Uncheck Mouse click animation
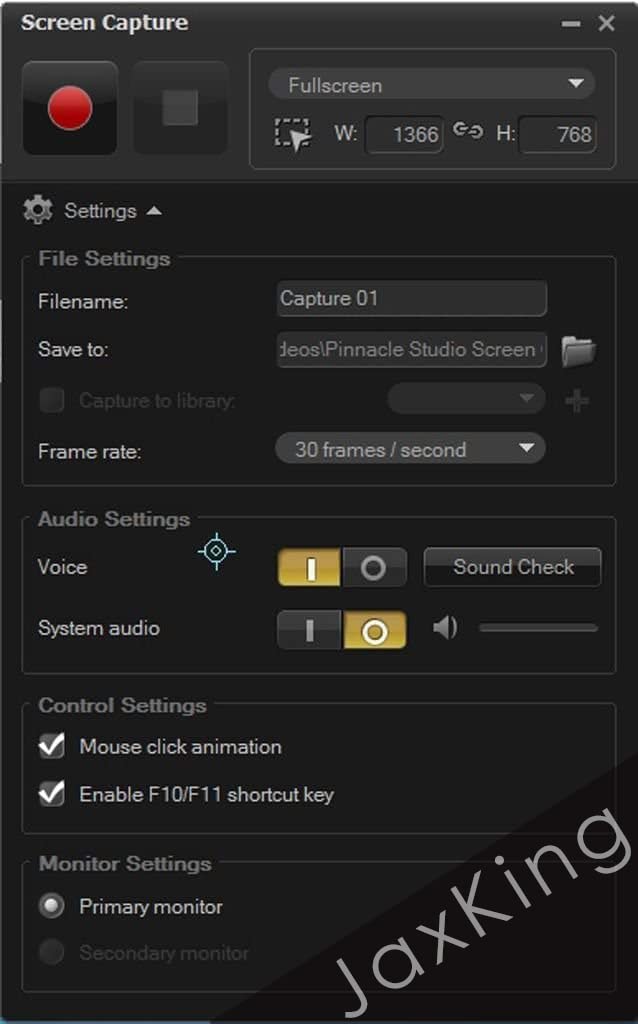This screenshot has width=638, height=1024. pyautogui.click(x=52, y=746)
